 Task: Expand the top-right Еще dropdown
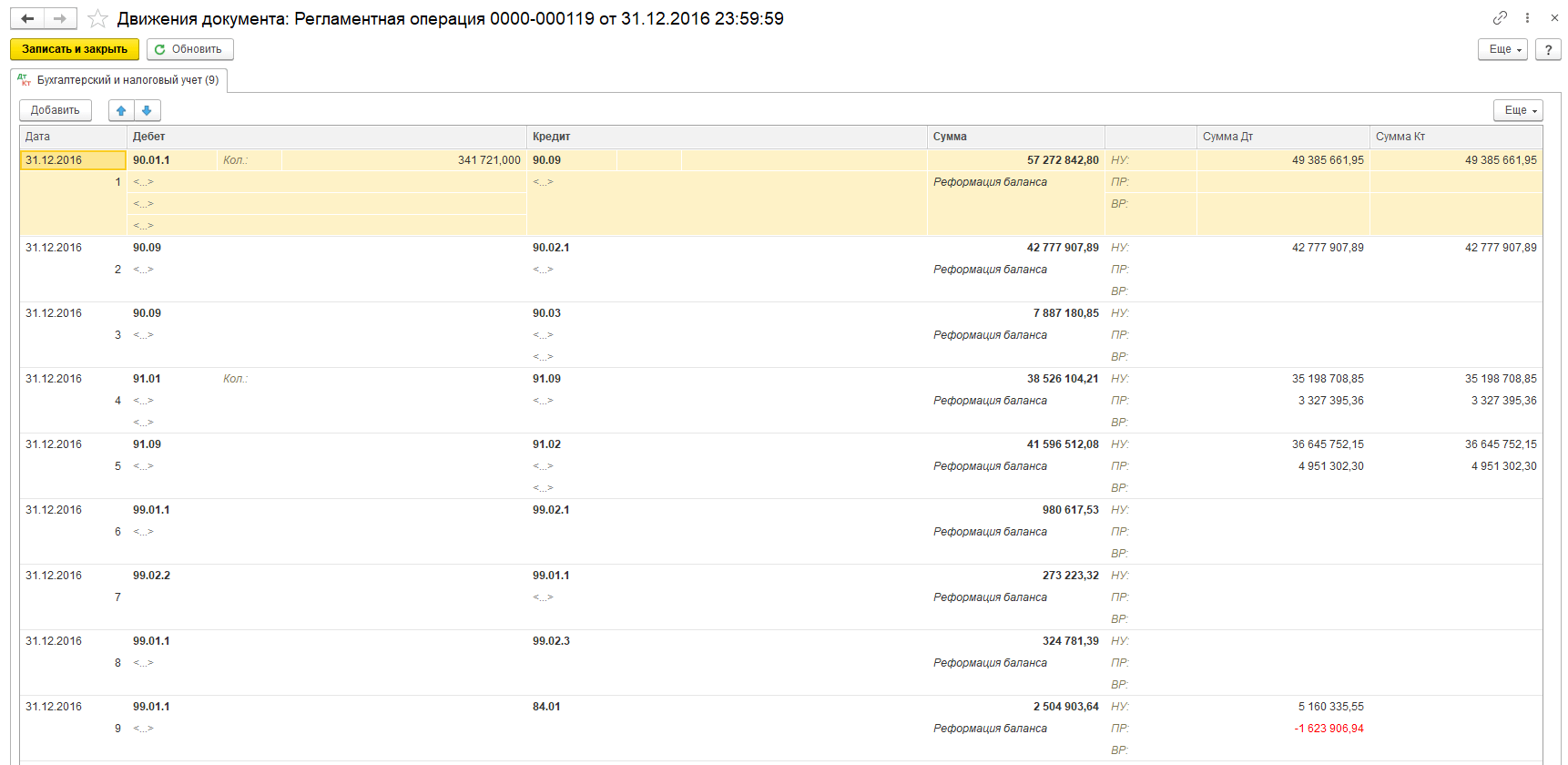tap(1502, 49)
